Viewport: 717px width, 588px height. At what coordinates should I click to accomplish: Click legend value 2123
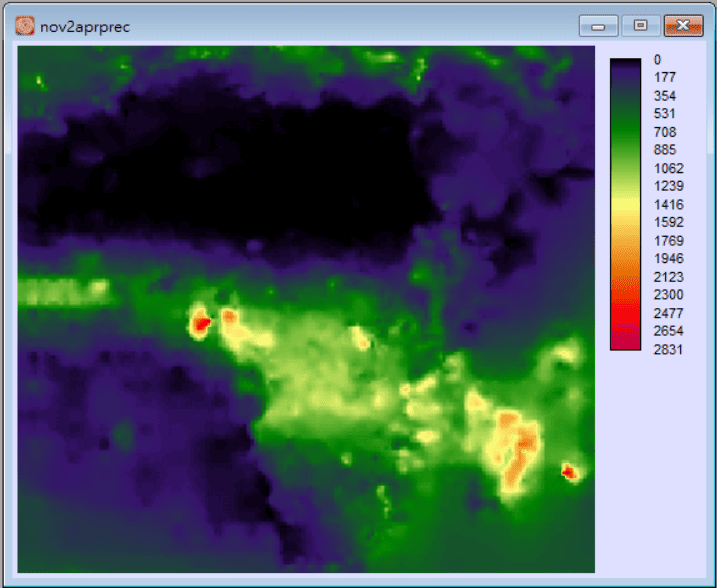point(669,277)
